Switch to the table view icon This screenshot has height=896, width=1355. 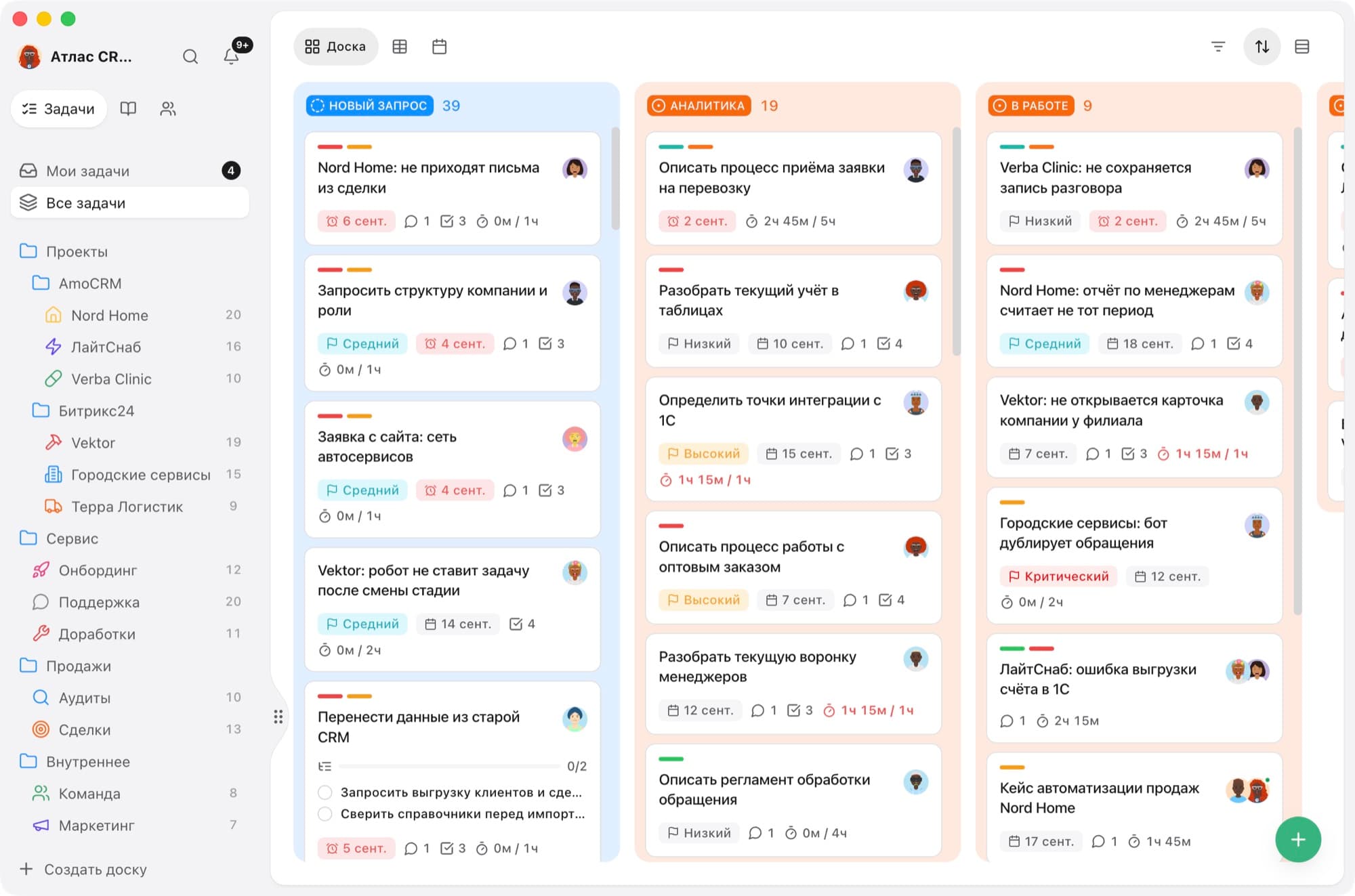click(x=400, y=47)
